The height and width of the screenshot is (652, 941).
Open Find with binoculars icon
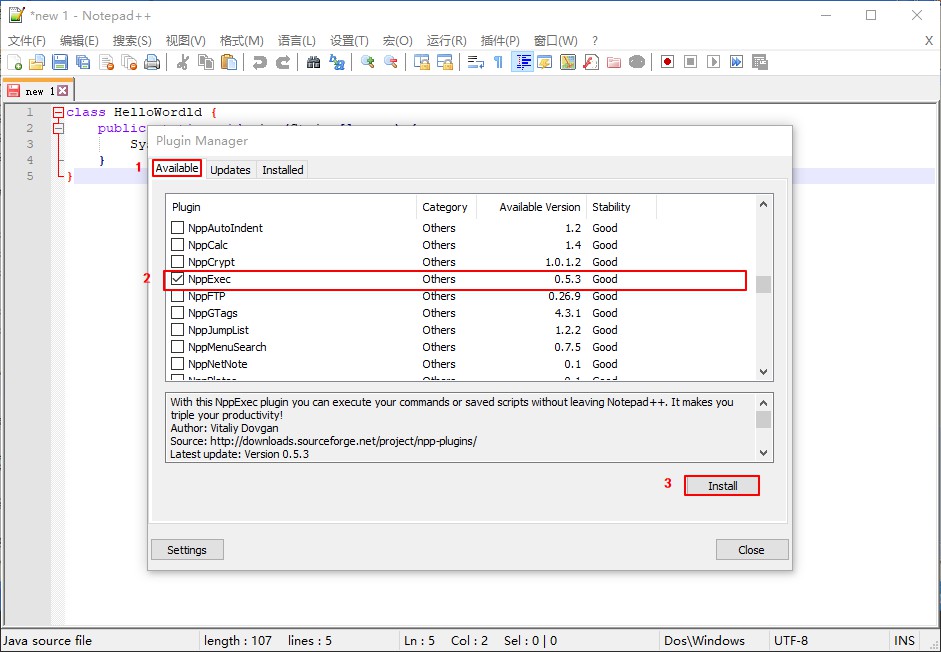pos(313,62)
